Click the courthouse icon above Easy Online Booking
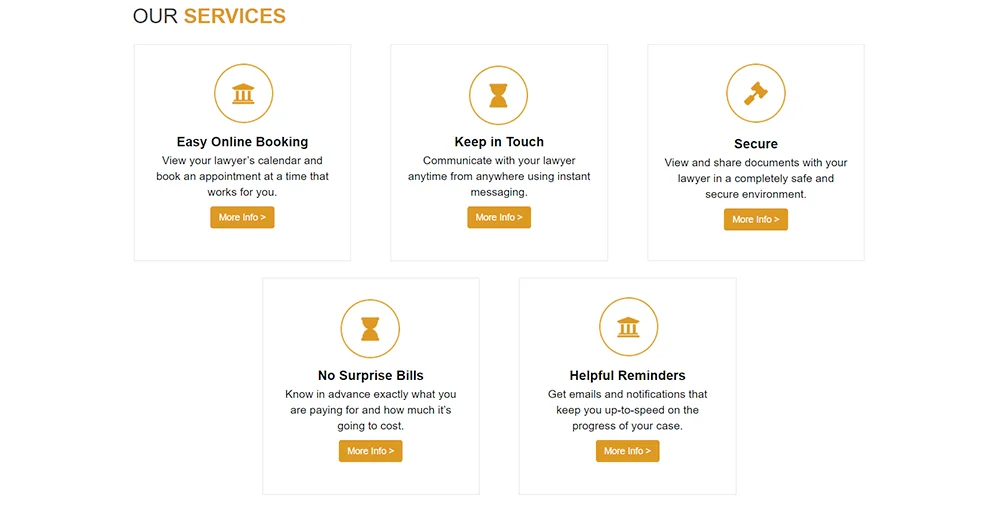The width and height of the screenshot is (1000, 510). [243, 94]
